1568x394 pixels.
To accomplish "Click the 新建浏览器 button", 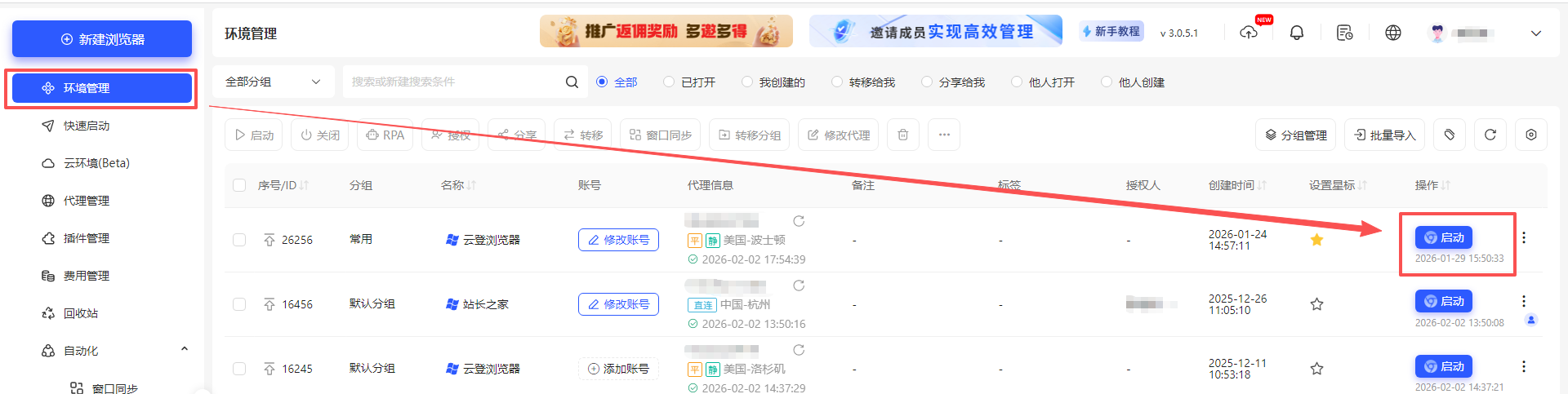I will [102, 39].
